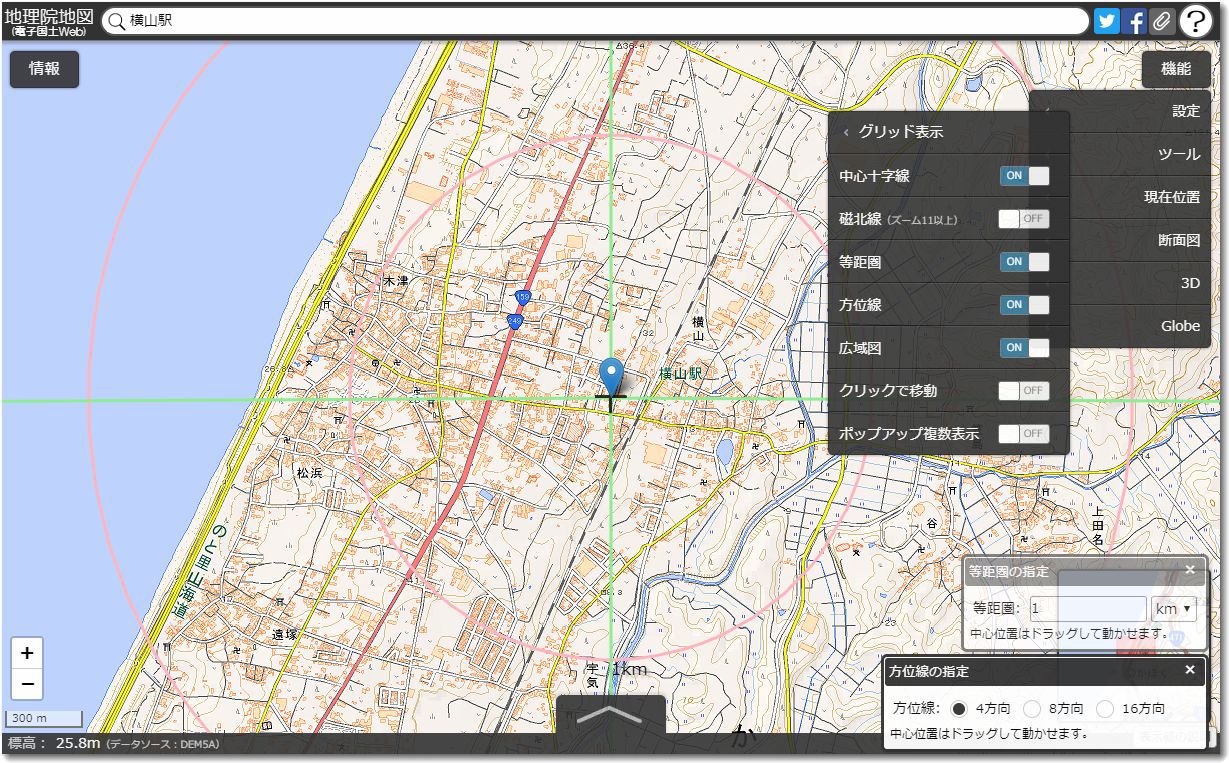Enable the 磁北線 toggle
Viewport: 1229px width, 763px height.
pyautogui.click(x=1024, y=219)
